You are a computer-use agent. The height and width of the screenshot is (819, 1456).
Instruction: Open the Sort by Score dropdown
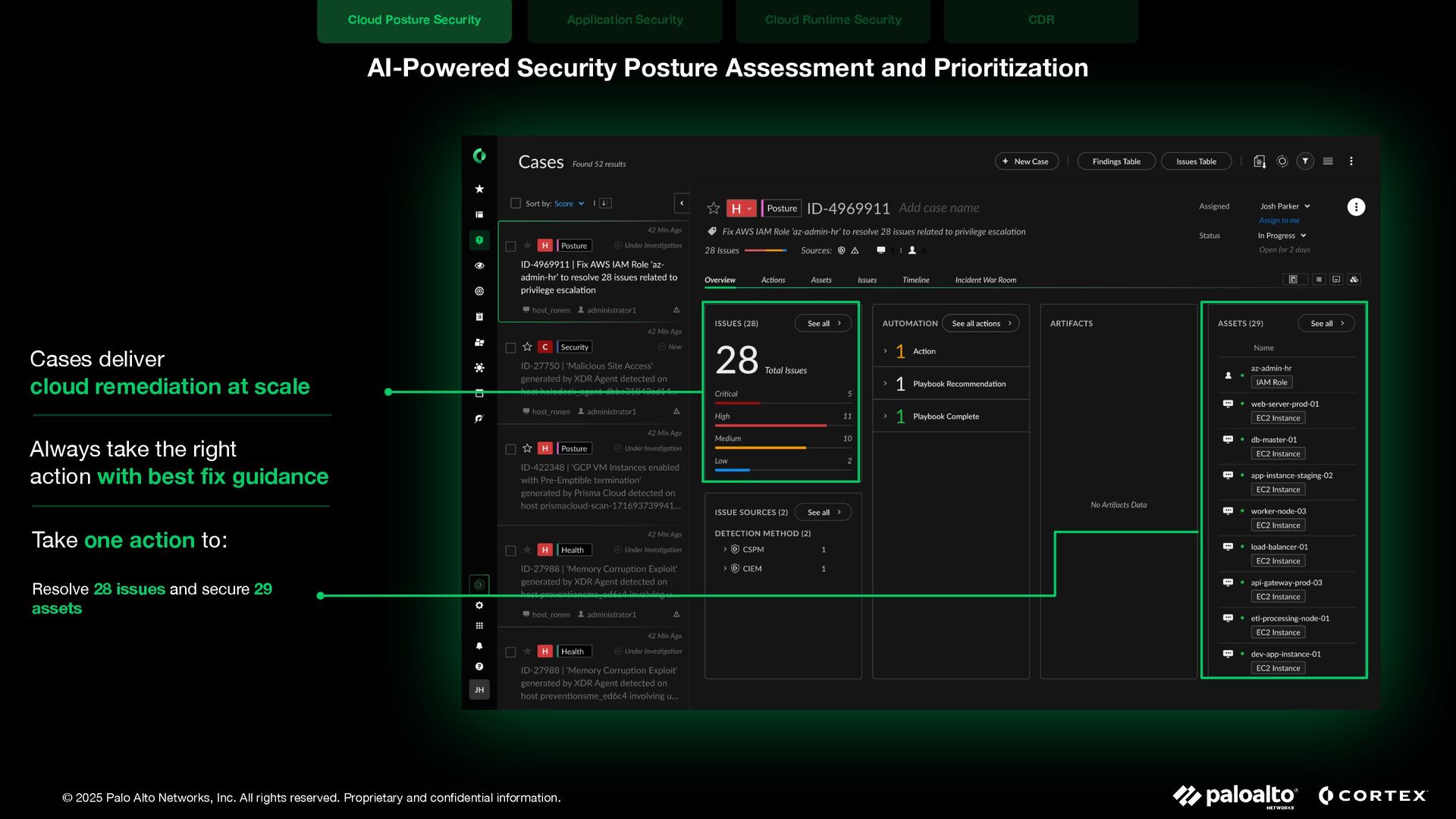click(x=569, y=203)
